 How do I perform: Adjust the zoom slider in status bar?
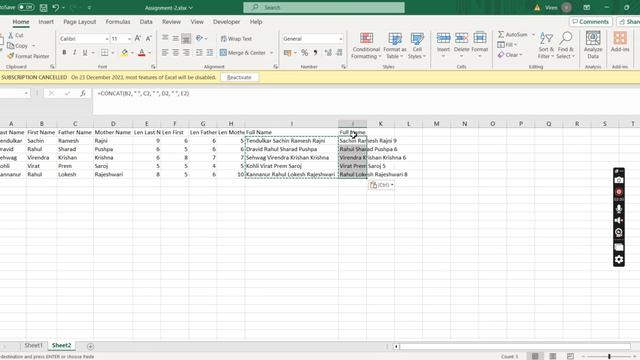609,356
